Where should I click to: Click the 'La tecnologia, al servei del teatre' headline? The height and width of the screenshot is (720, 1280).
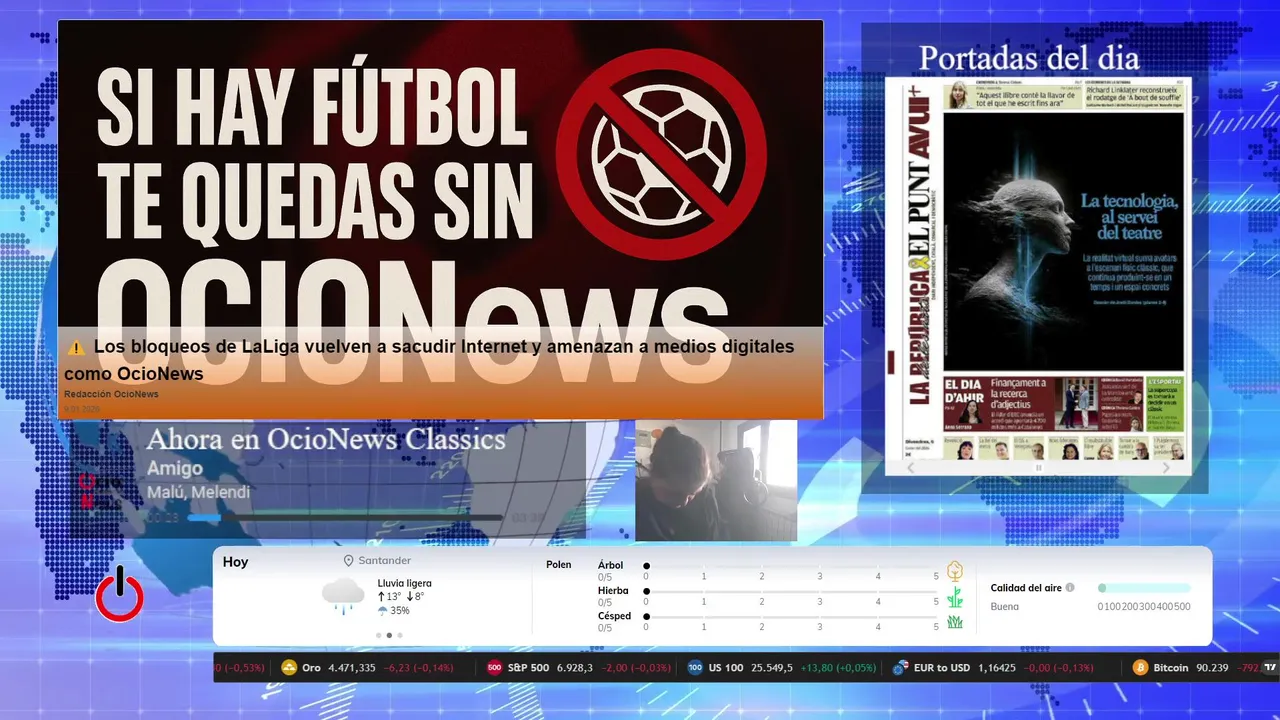point(1129,217)
